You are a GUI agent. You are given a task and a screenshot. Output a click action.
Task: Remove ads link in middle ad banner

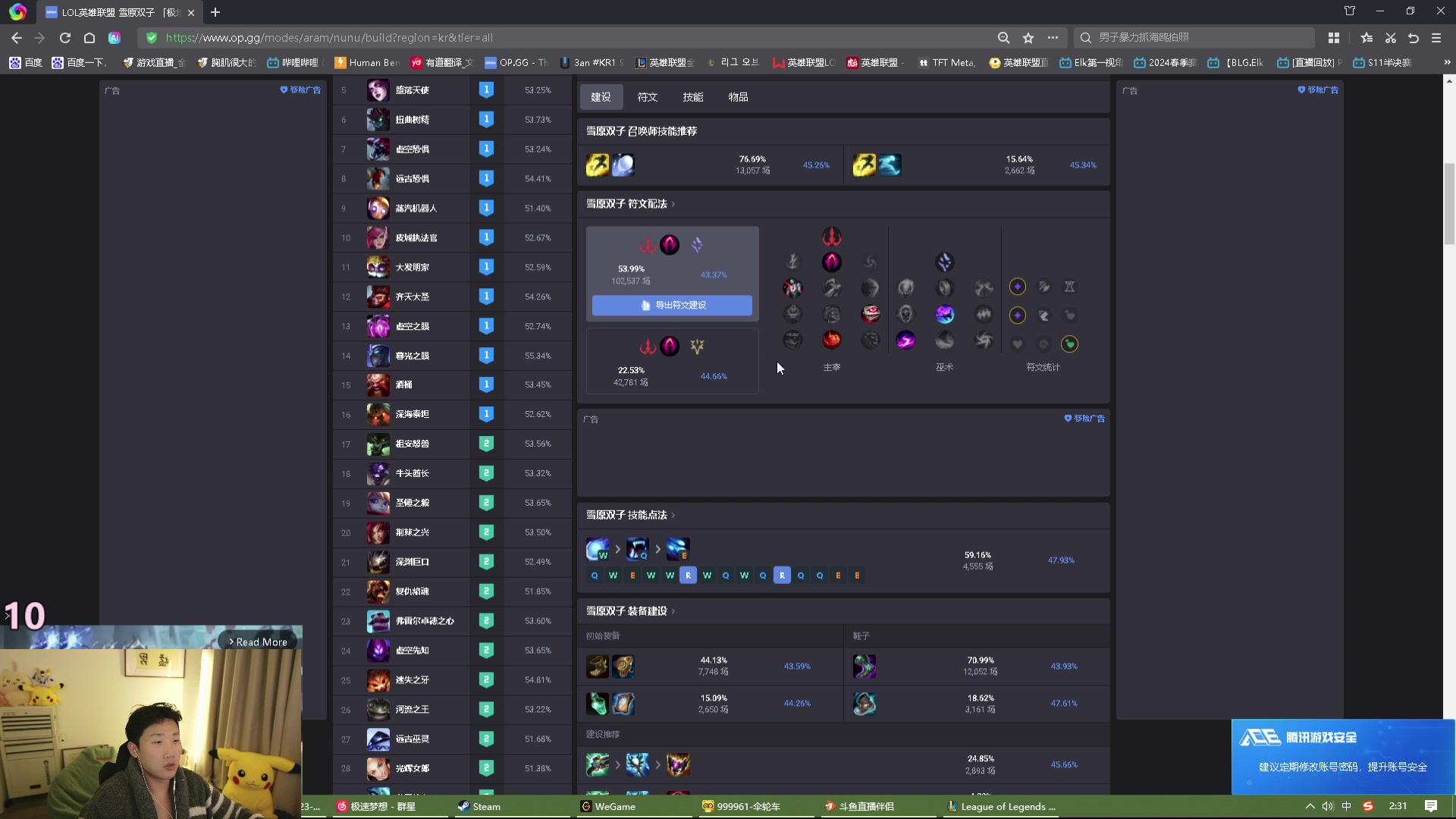click(x=1084, y=418)
